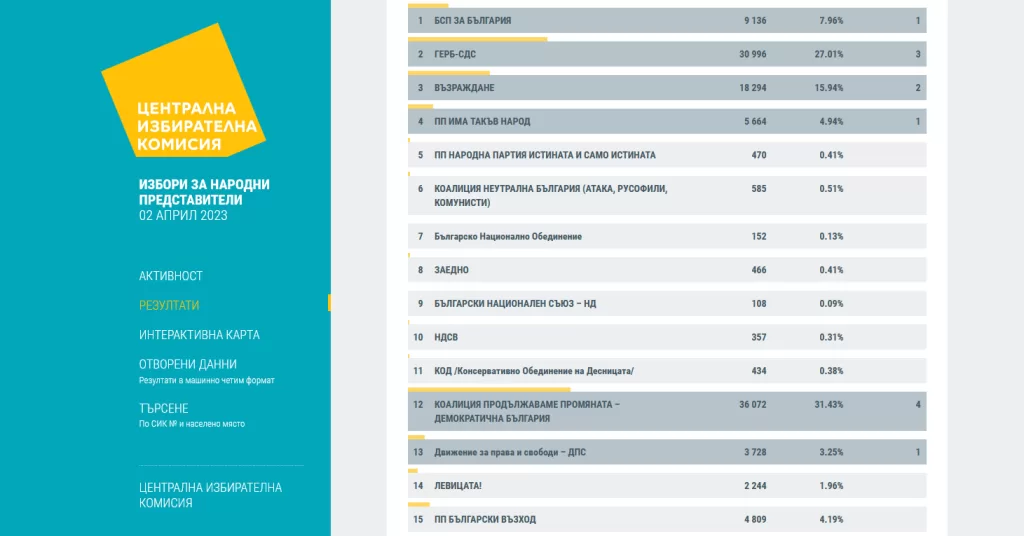
Task: Select the НДСВ party name
Action: [x=445, y=337]
